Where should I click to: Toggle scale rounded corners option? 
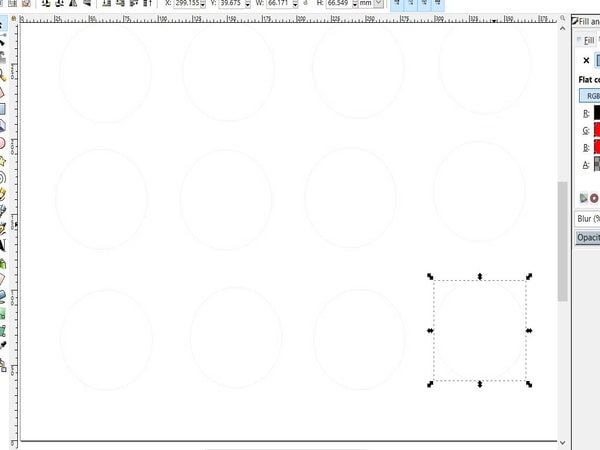411,3
